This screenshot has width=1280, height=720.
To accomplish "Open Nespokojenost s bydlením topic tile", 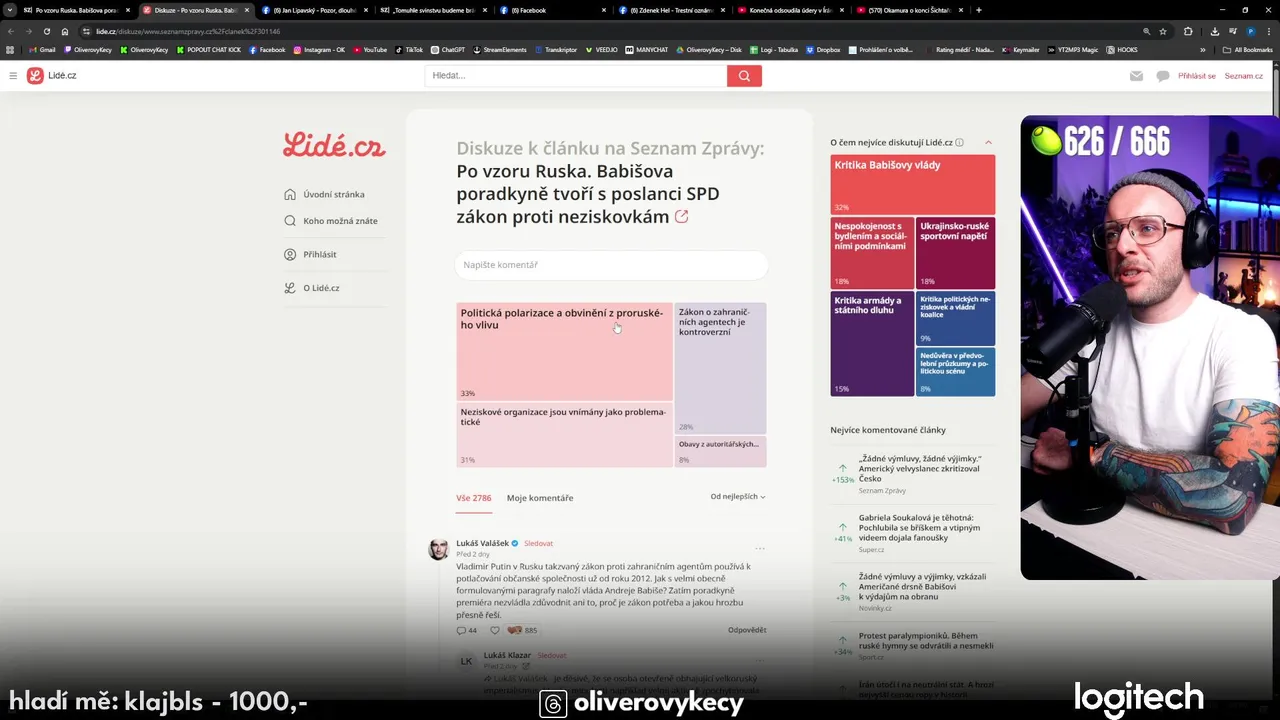I will (x=872, y=253).
